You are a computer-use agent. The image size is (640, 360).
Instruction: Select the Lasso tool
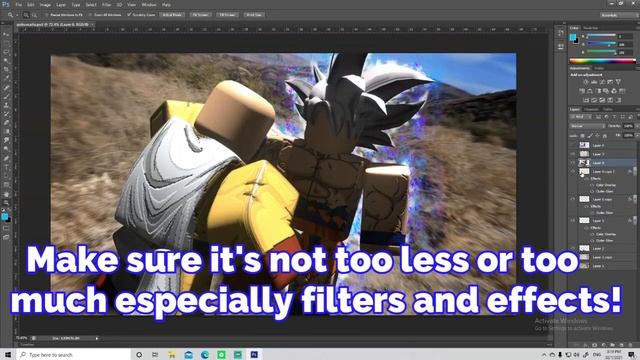(6, 52)
